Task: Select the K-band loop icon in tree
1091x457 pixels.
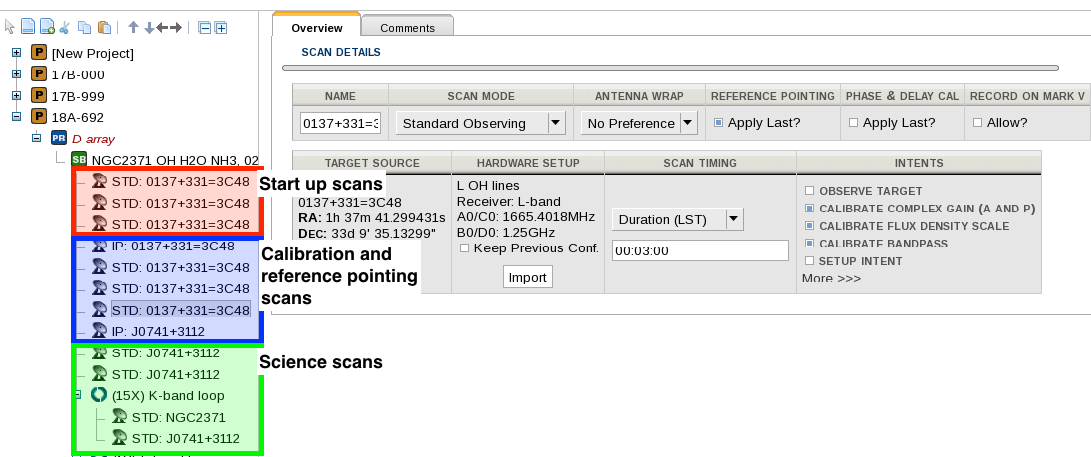Action: coord(99,395)
